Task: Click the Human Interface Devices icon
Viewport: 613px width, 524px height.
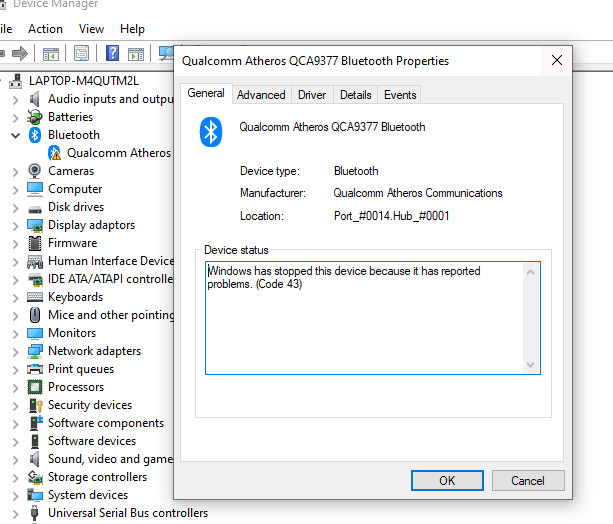Action: pyautogui.click(x=35, y=261)
